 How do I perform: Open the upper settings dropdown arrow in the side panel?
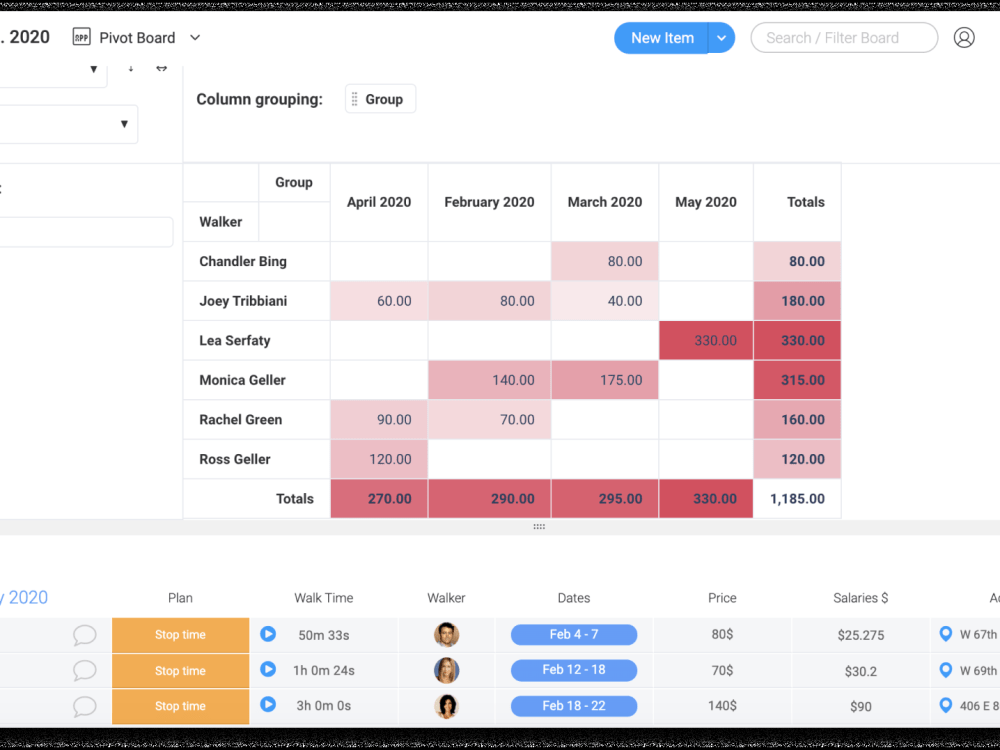(94, 69)
